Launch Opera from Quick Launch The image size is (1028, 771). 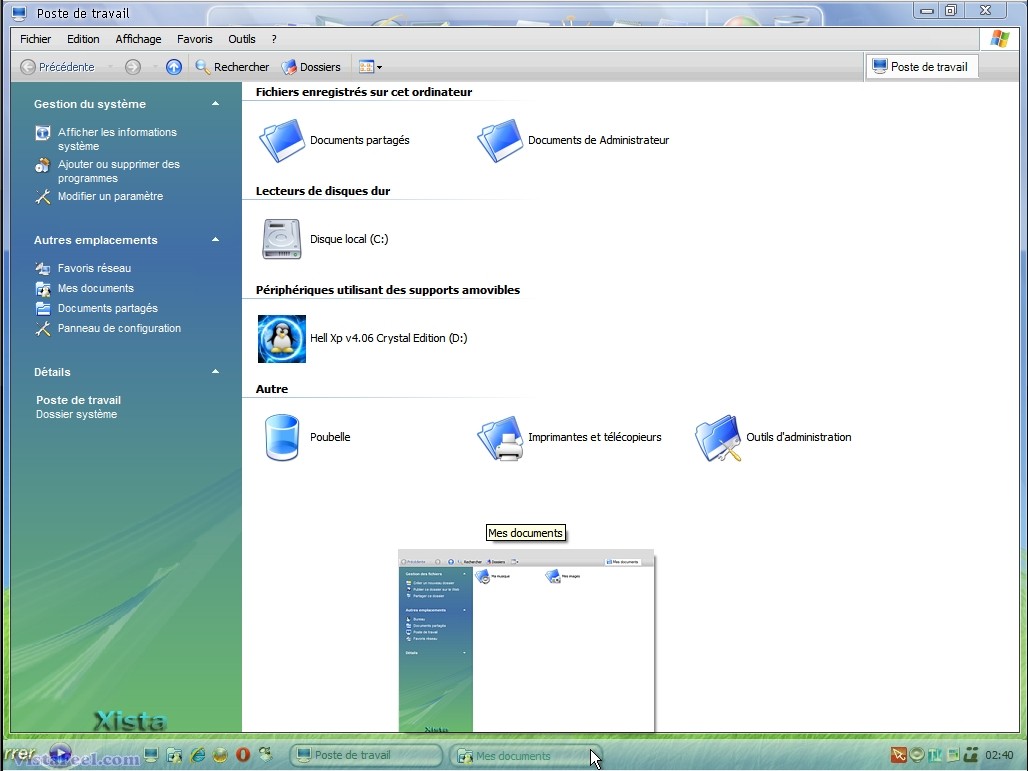pyautogui.click(x=243, y=755)
